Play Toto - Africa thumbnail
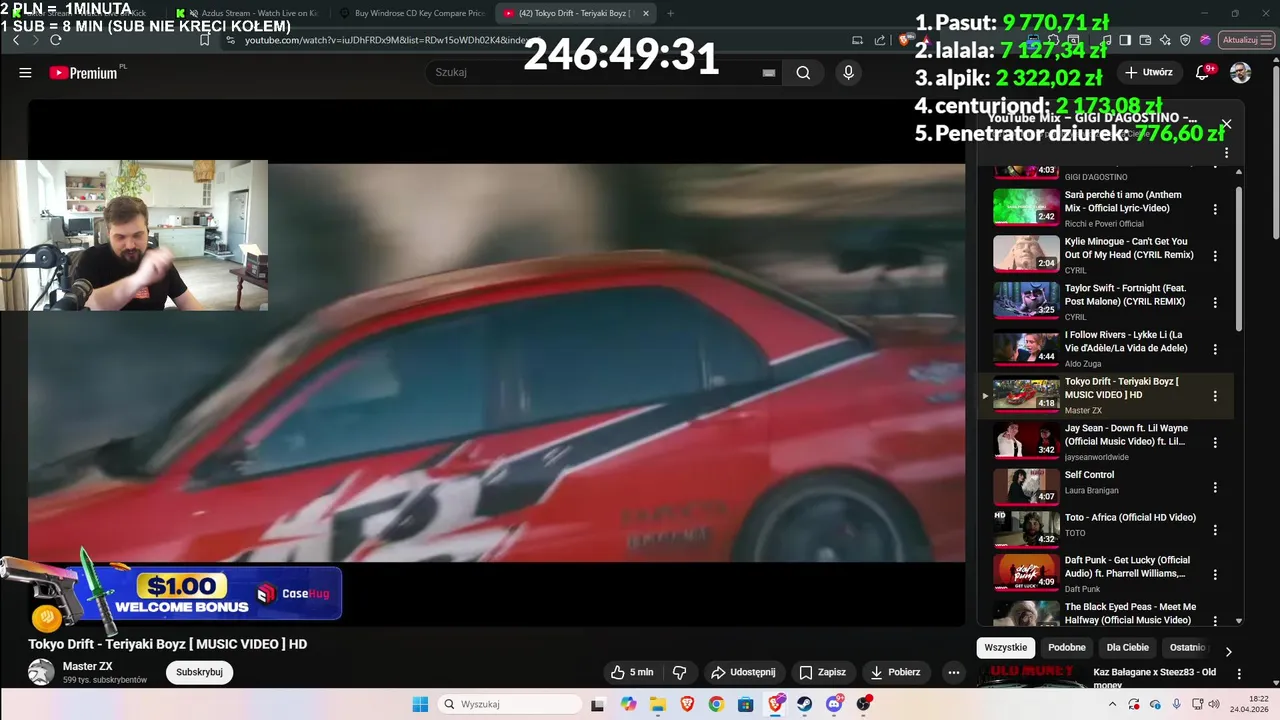Image resolution: width=1280 pixels, height=720 pixels. [x=1026, y=529]
